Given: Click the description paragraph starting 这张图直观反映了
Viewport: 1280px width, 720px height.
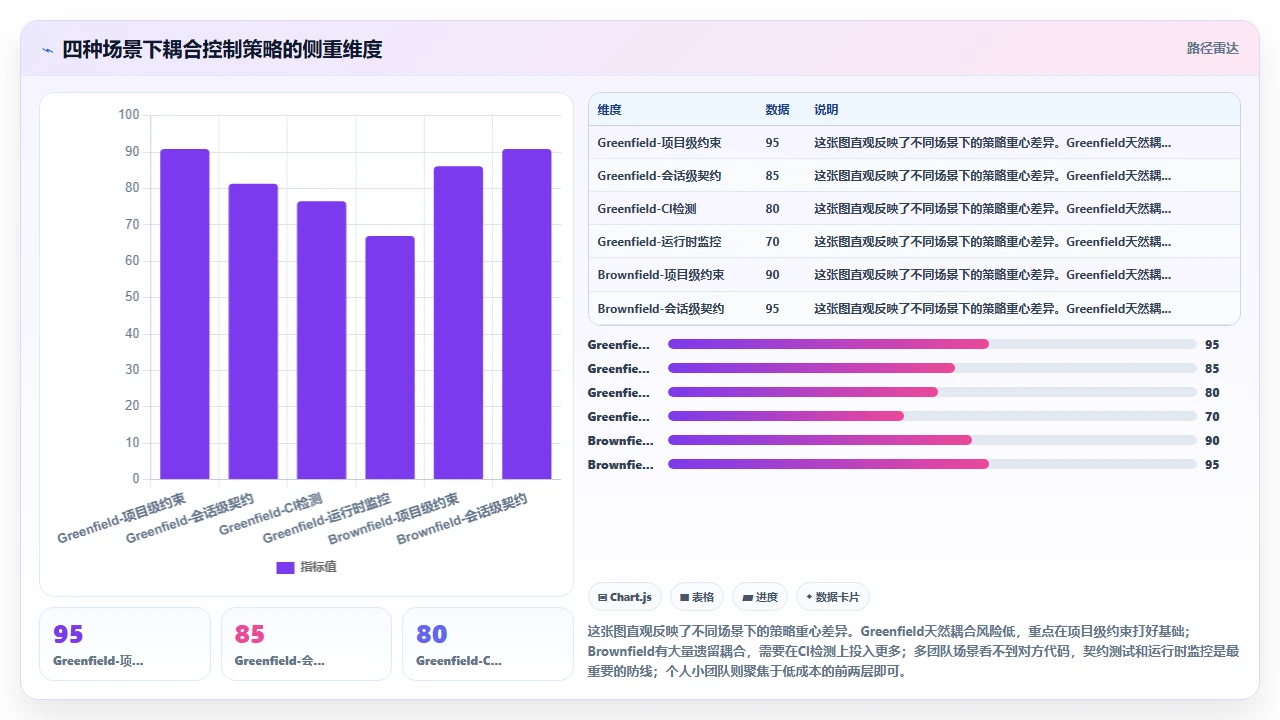Looking at the screenshot, I should point(914,651).
